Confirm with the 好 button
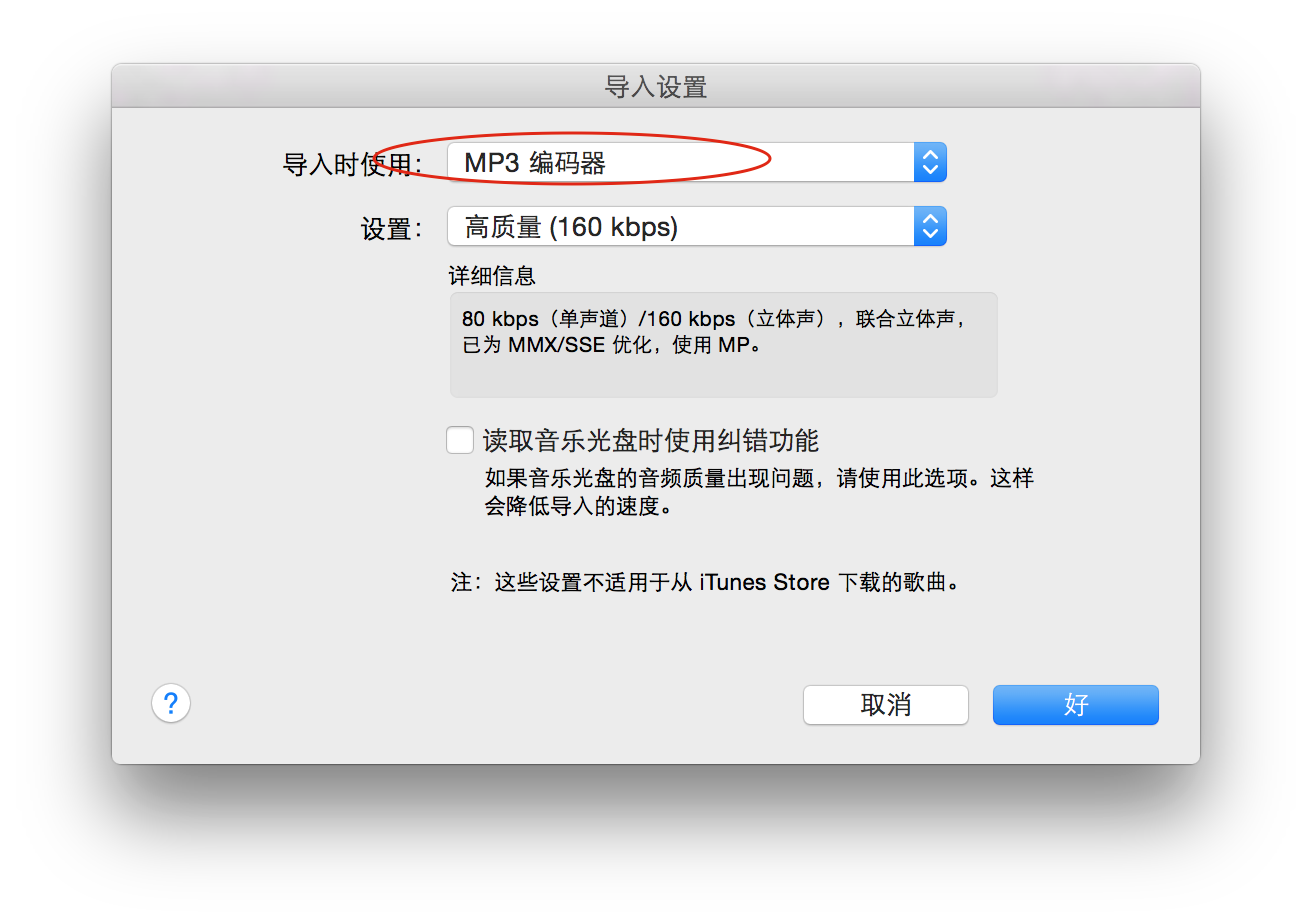 pyautogui.click(x=1076, y=705)
